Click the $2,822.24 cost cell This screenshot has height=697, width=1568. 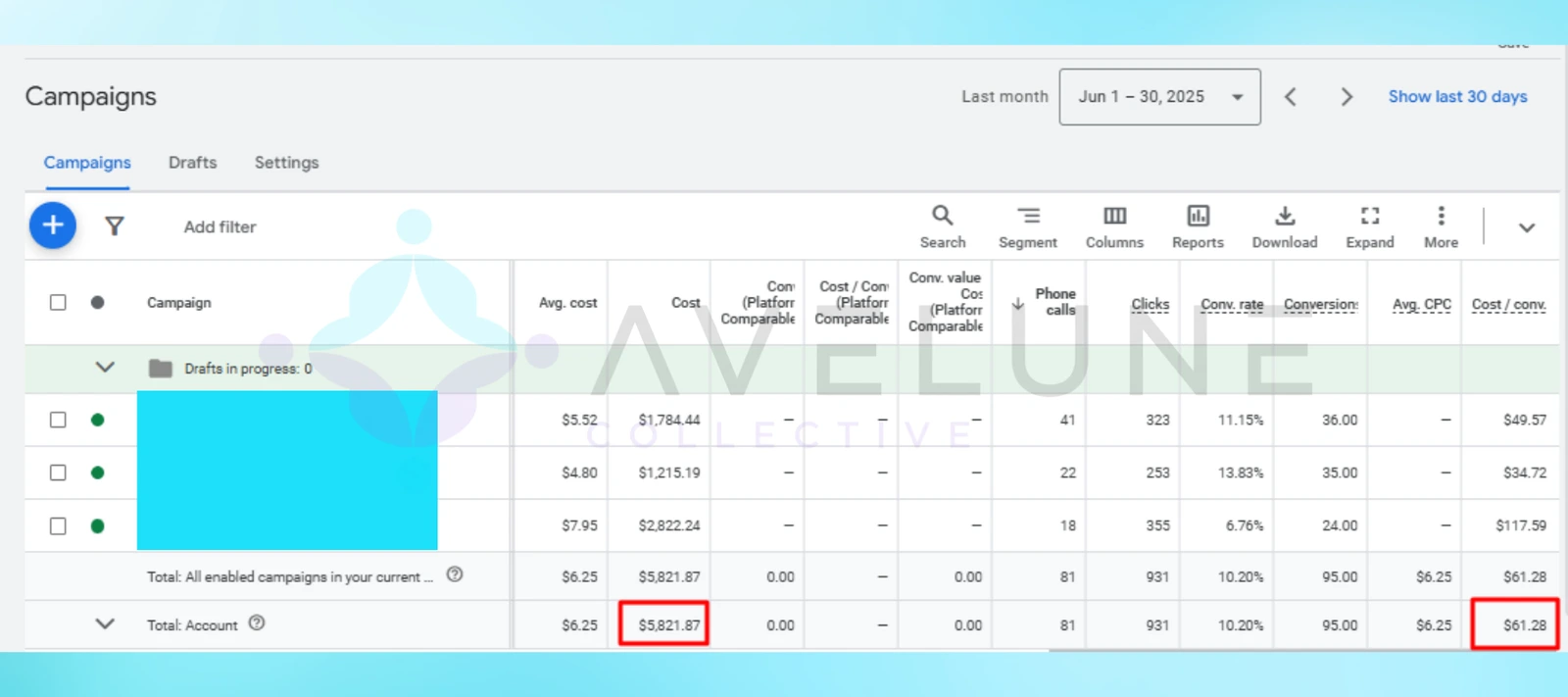669,525
